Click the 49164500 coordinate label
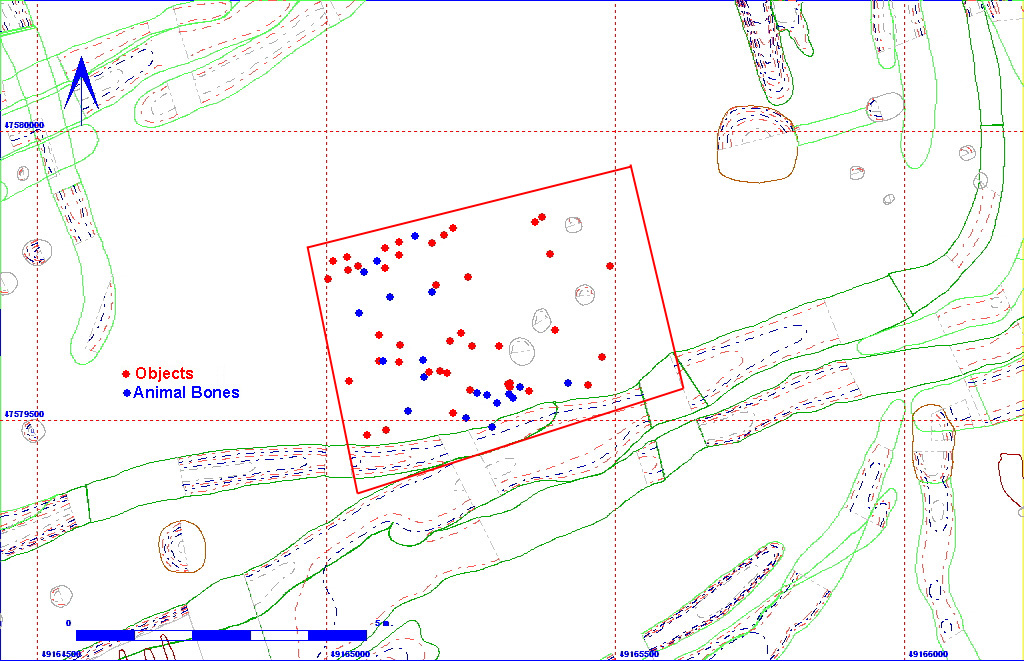Image resolution: width=1024 pixels, height=661 pixels. click(x=61, y=654)
